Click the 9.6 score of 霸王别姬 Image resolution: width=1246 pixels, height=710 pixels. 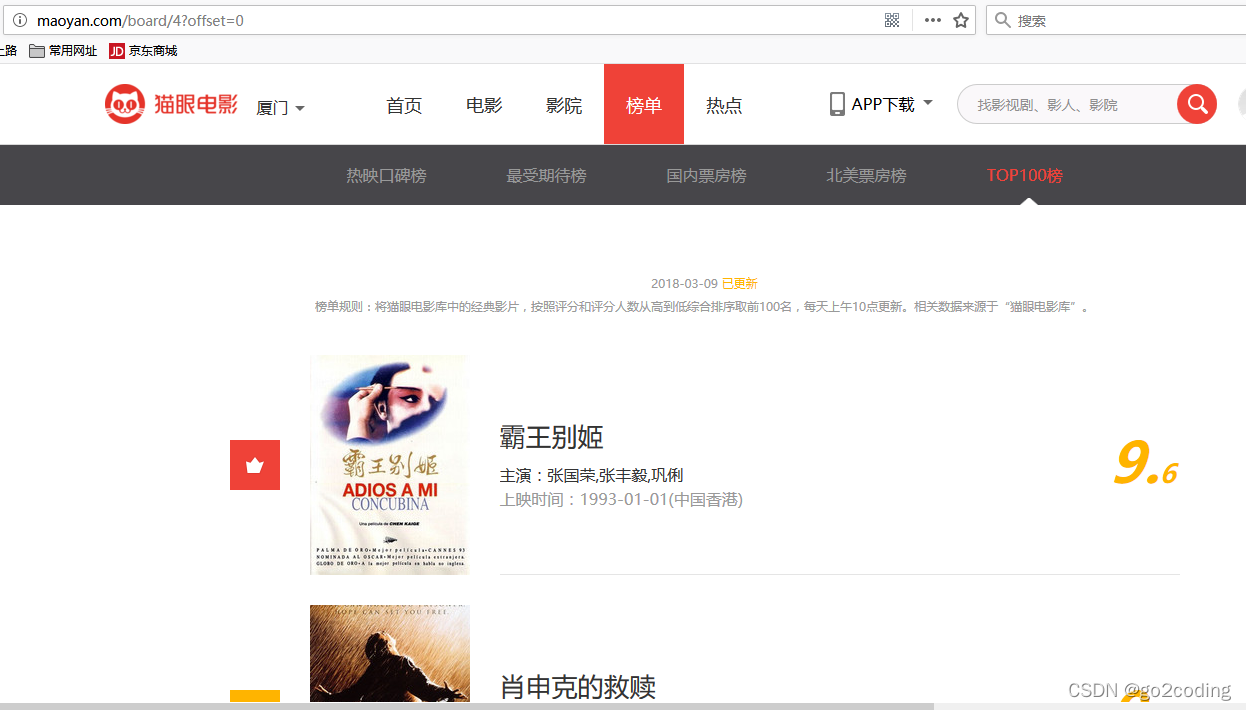1146,465
